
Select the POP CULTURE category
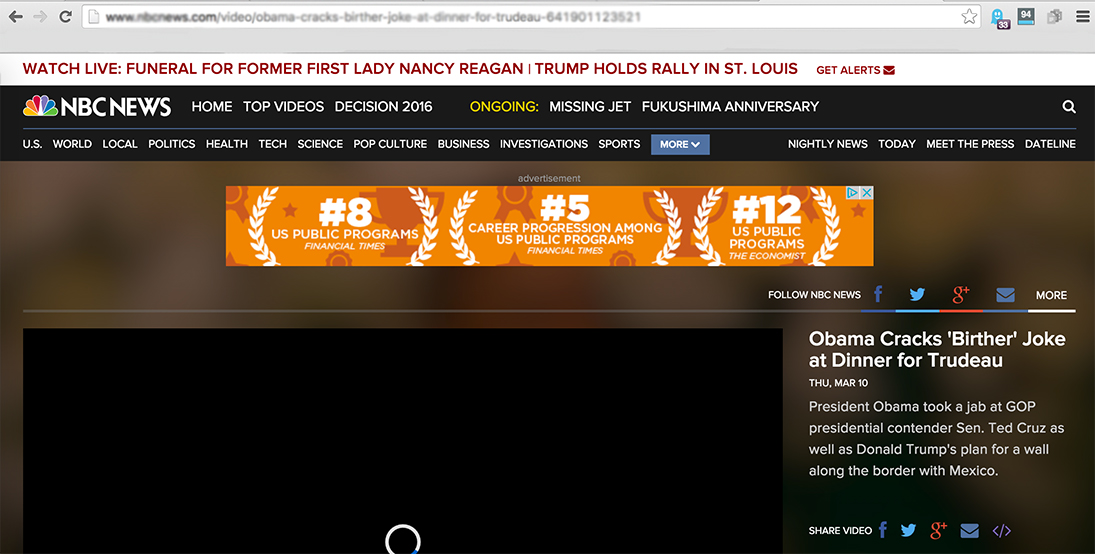[x=390, y=144]
